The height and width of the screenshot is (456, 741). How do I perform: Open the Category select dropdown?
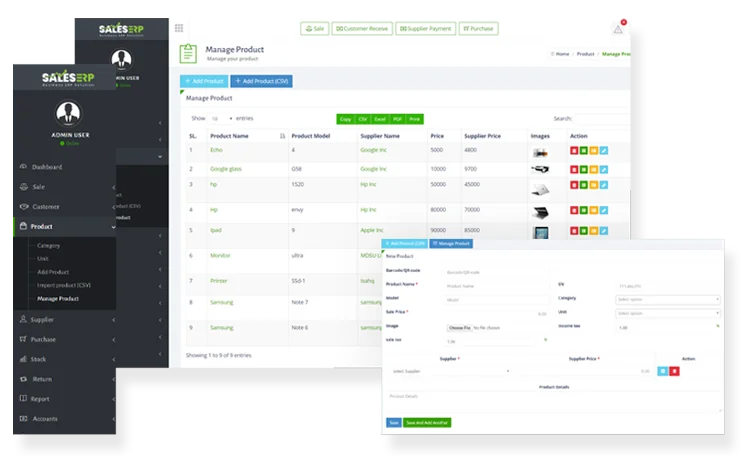pos(667,299)
